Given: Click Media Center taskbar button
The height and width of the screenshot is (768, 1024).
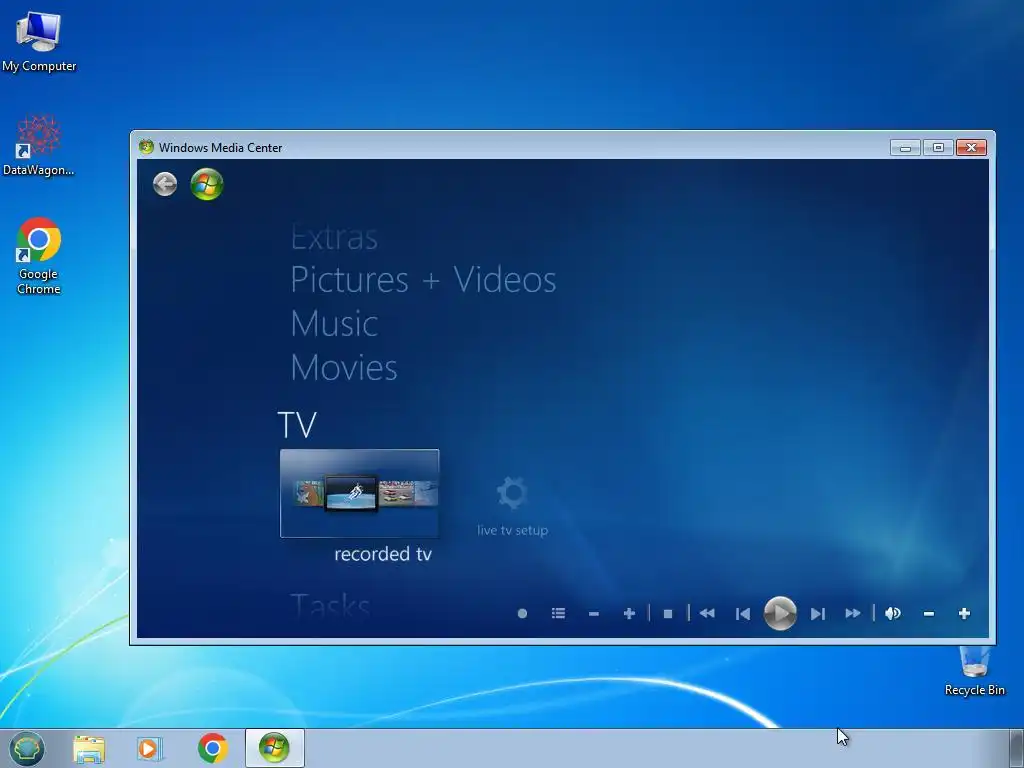Looking at the screenshot, I should [x=274, y=748].
